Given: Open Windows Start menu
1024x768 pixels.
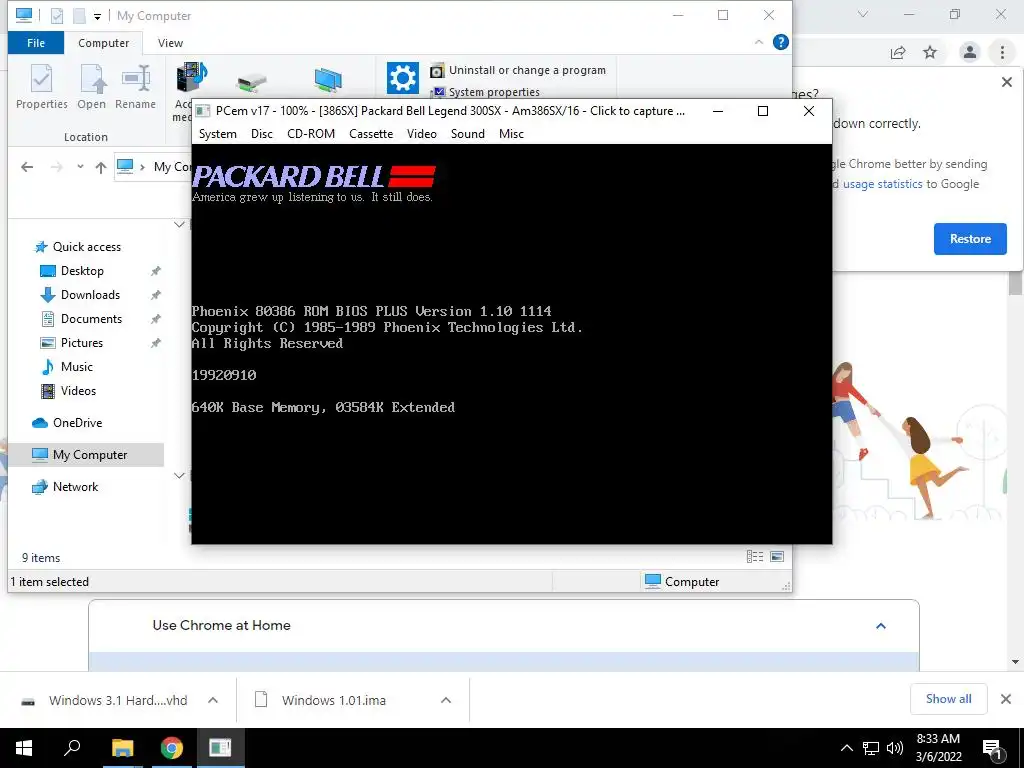Looking at the screenshot, I should 24,748.
